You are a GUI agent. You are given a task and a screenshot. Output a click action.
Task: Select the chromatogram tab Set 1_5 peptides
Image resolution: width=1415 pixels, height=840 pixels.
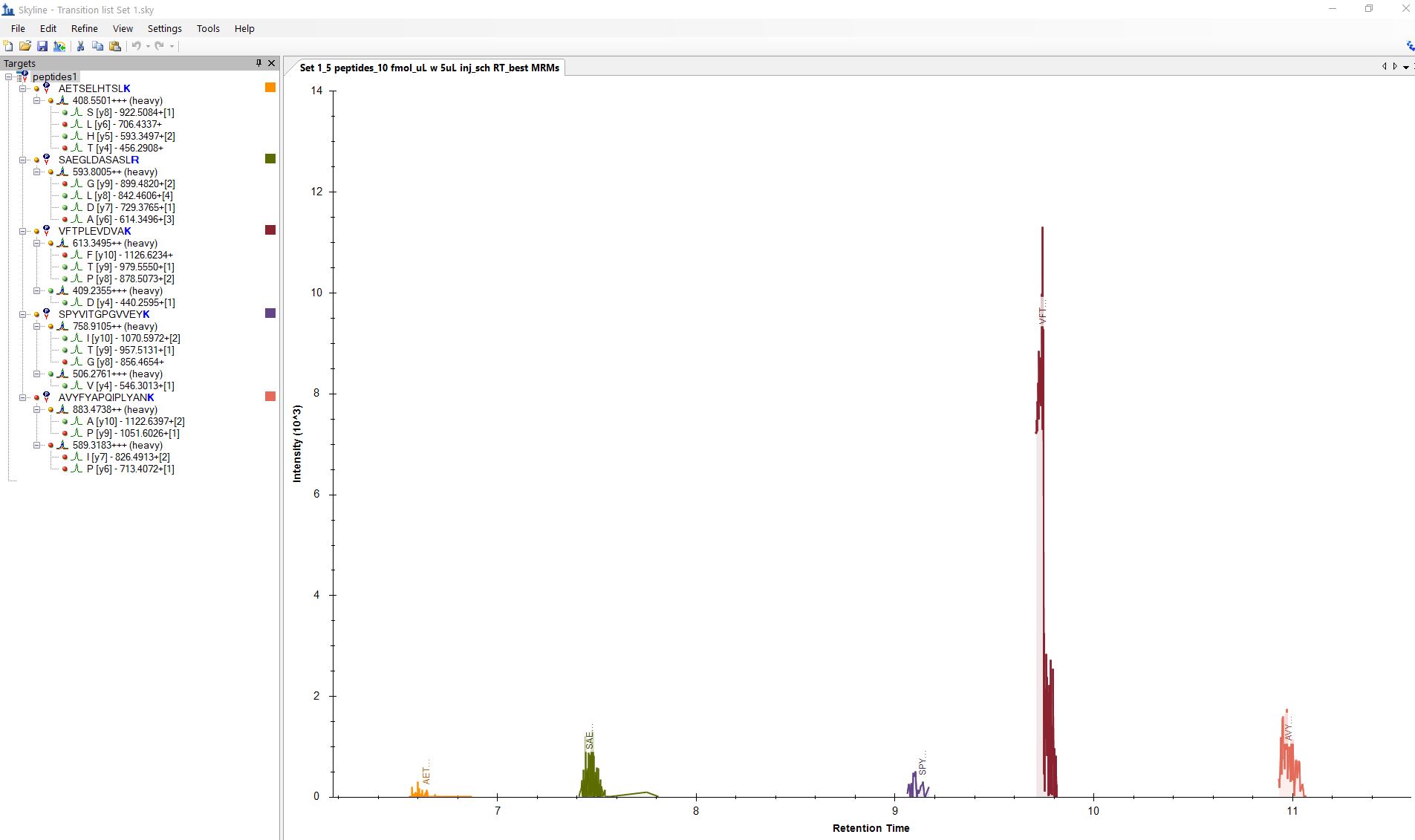point(429,68)
